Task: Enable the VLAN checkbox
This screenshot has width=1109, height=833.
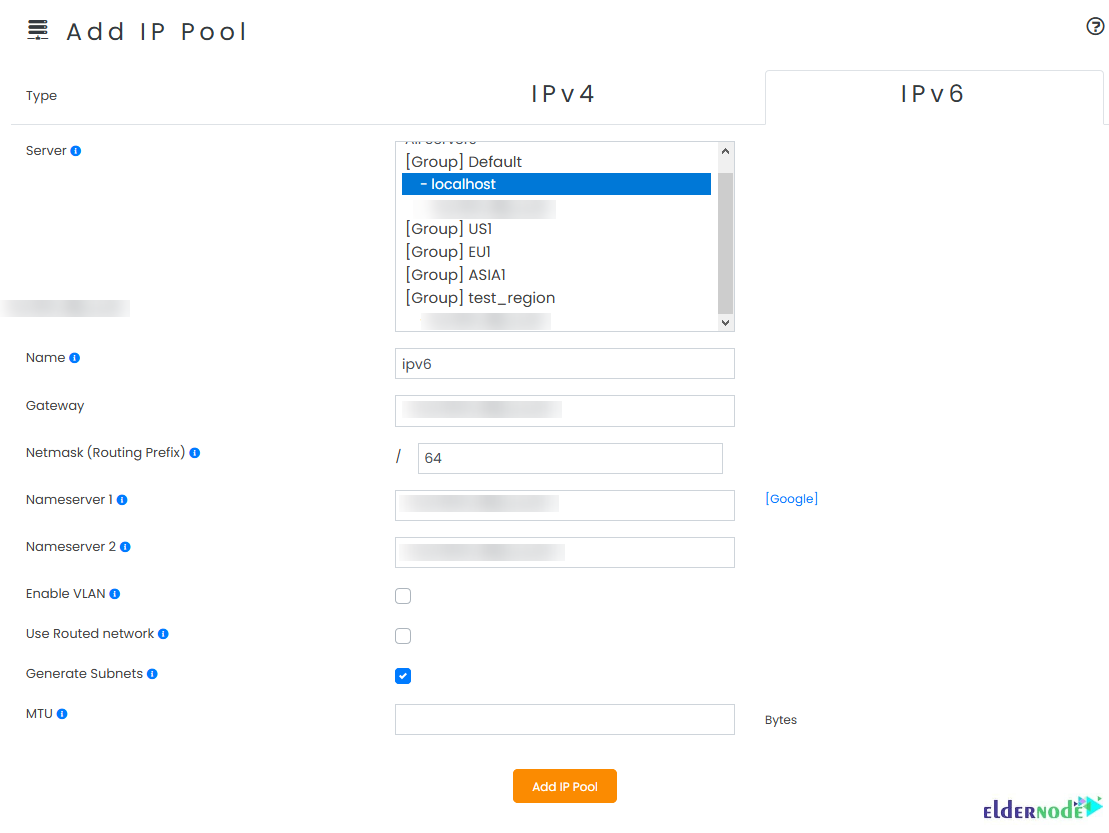Action: [x=403, y=595]
